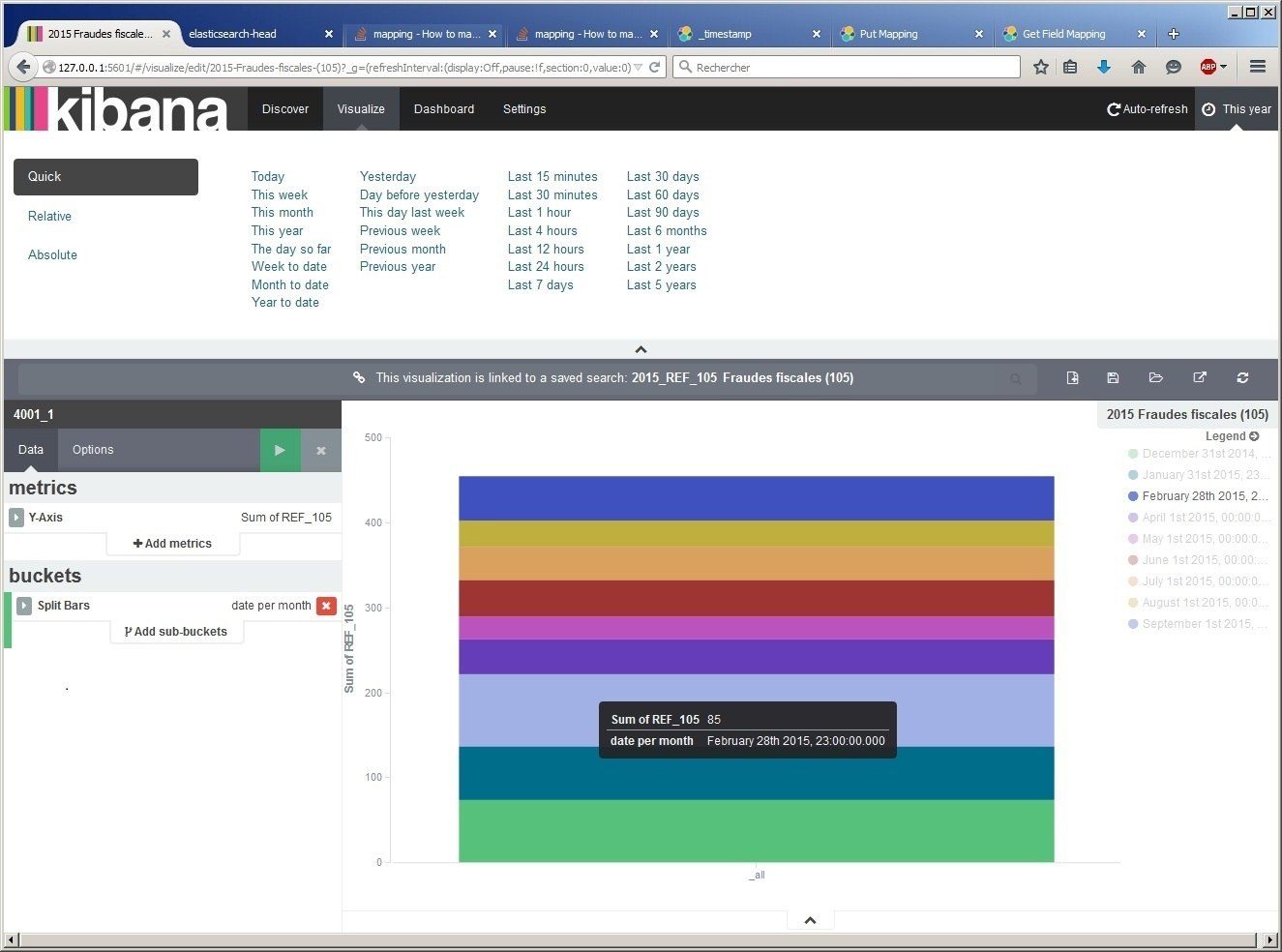The height and width of the screenshot is (952, 1282).
Task: Click the save visualization icon
Action: point(1113,378)
